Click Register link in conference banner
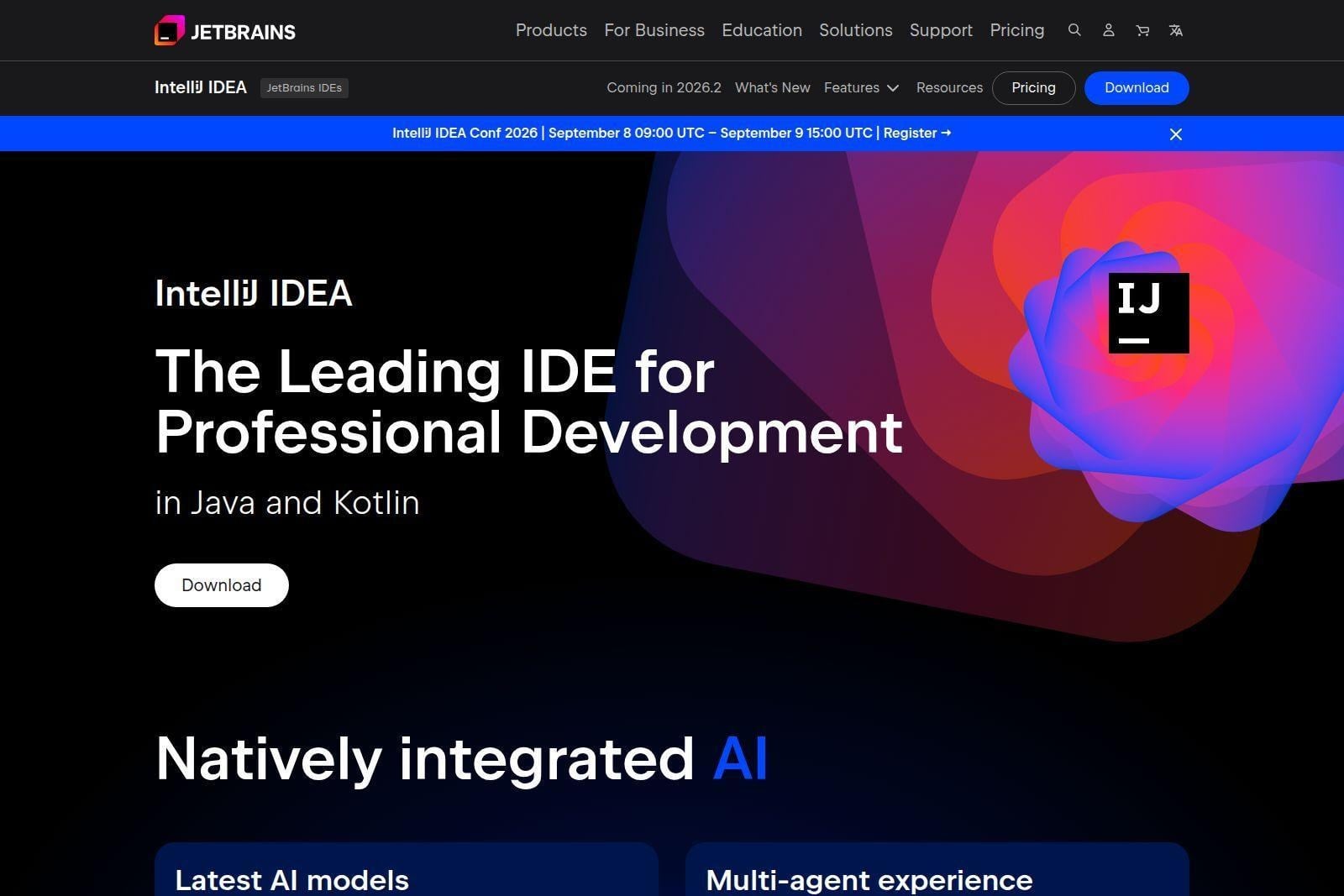Screen dimensions: 1344x896 [x=917, y=134]
